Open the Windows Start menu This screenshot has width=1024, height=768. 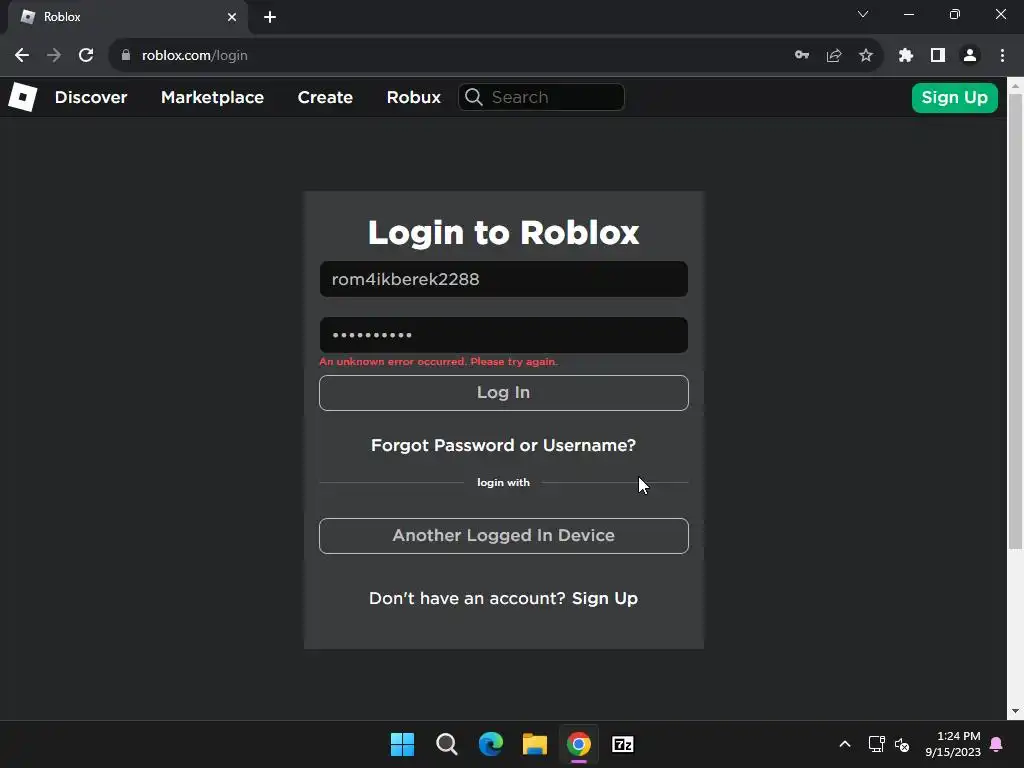pyautogui.click(x=402, y=744)
